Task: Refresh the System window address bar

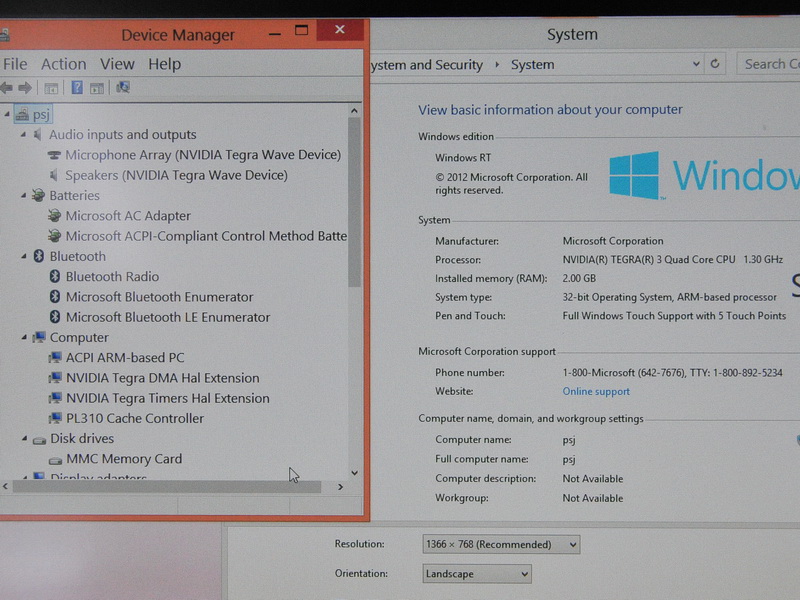Action: (x=715, y=64)
